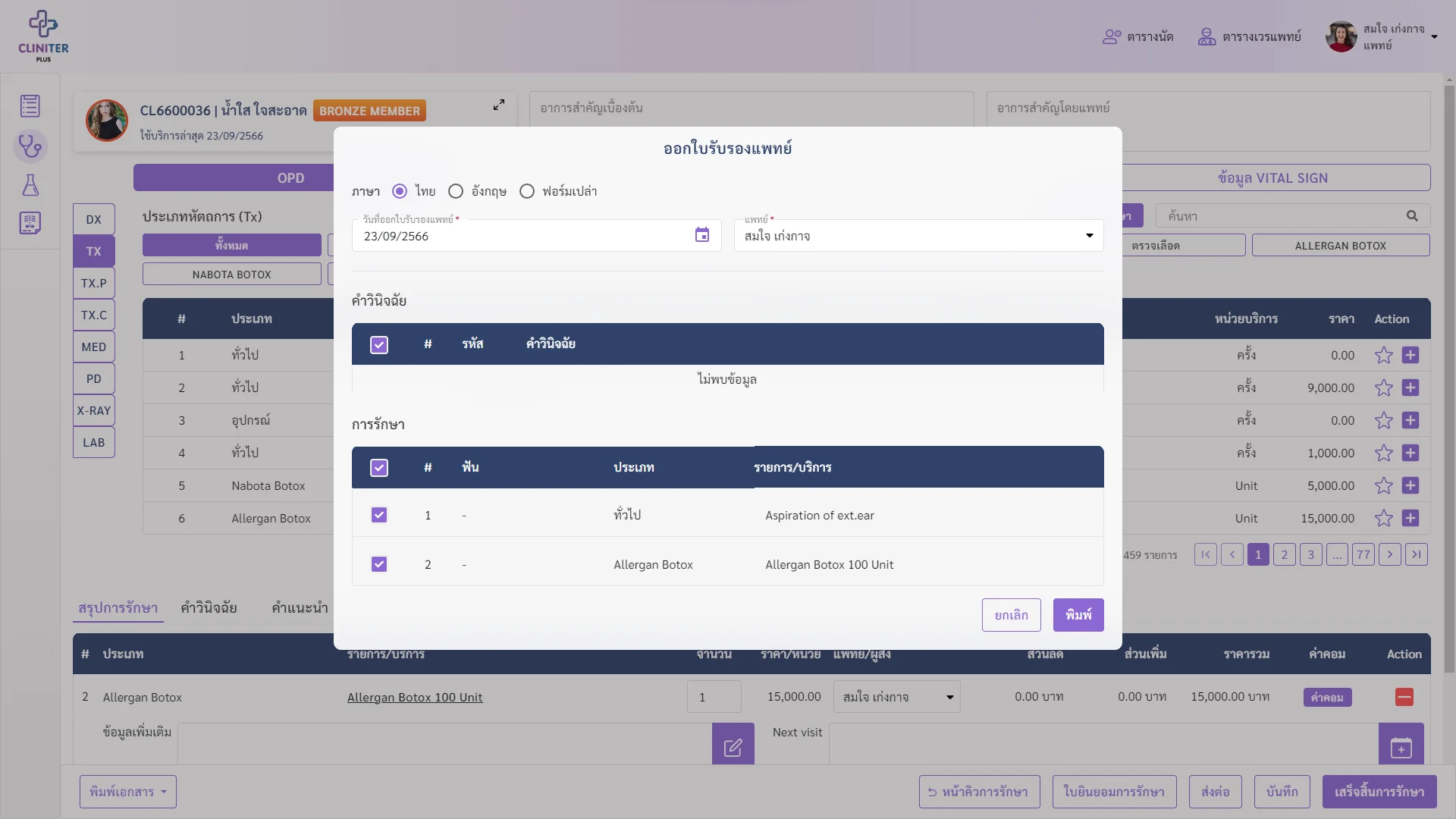Expand the พิมพ์เอกสาร dropdown button

tap(128, 792)
